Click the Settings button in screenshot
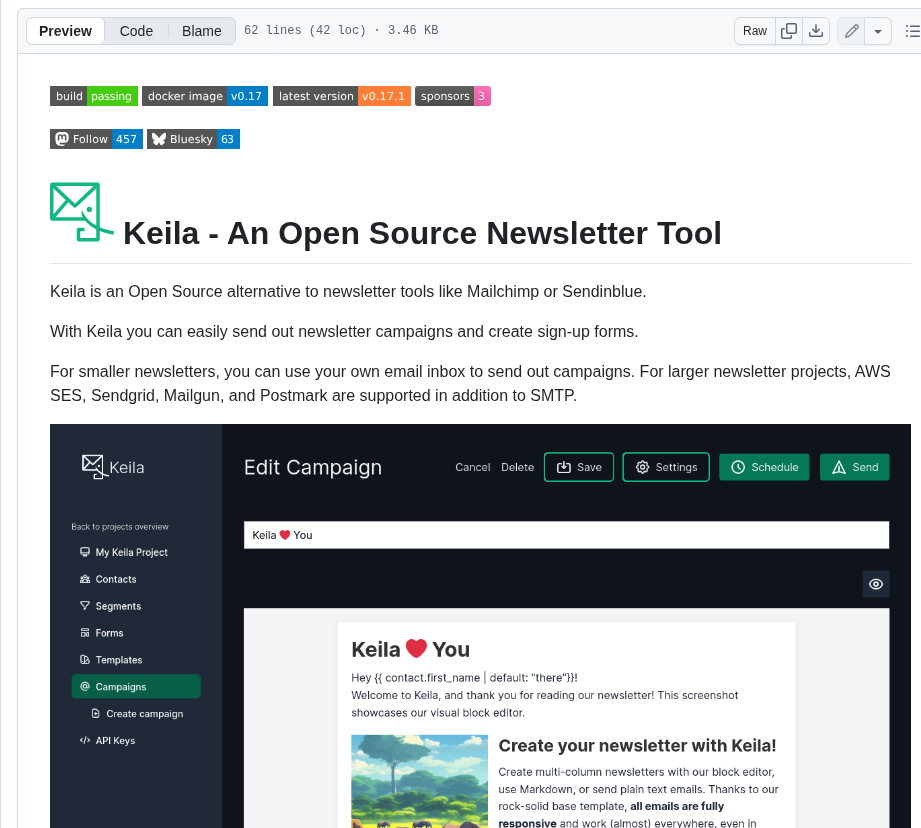The height and width of the screenshot is (828, 921). (x=666, y=467)
